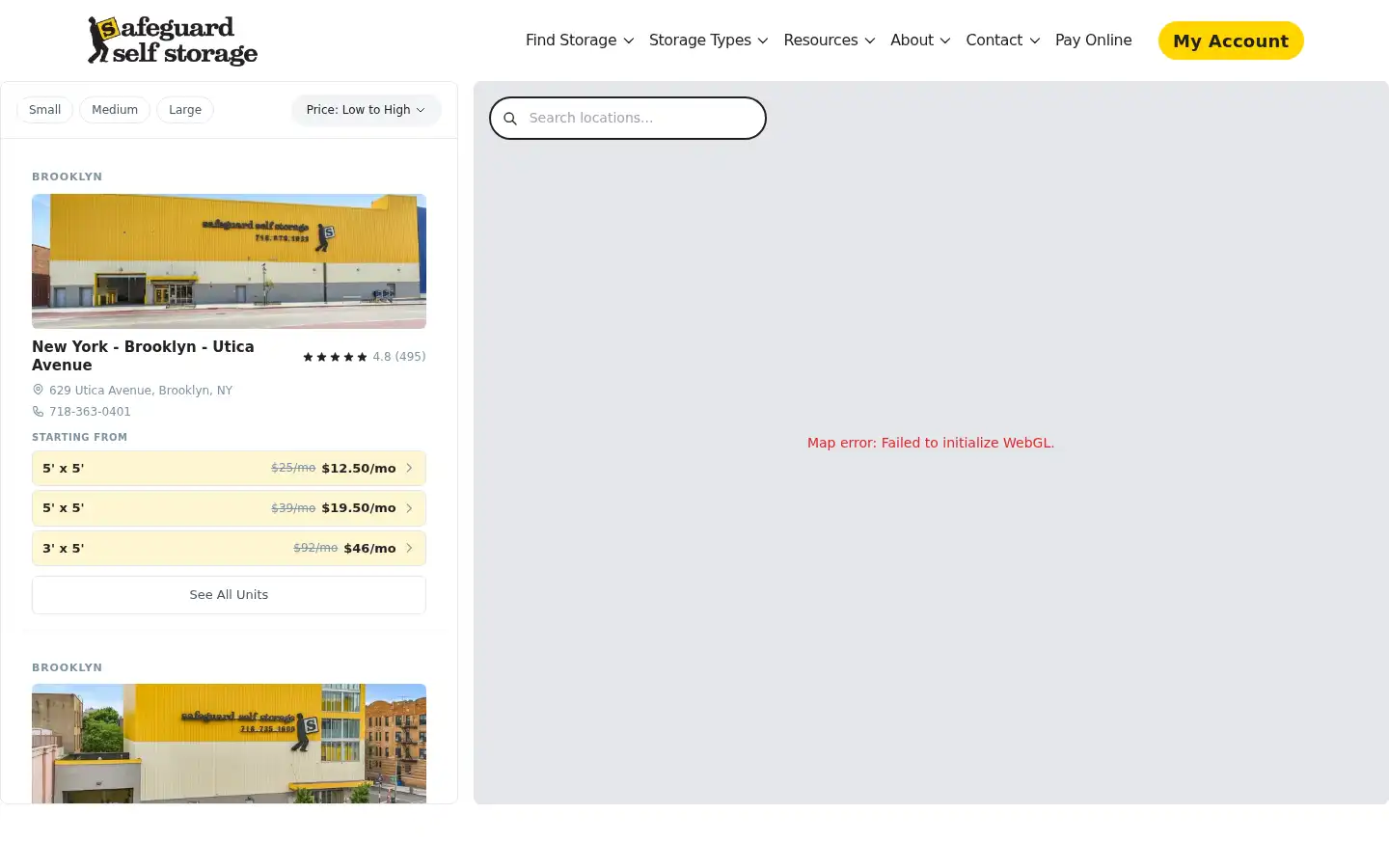1389x868 pixels.
Task: Click the 629 Utica Avenue, Brooklyn, NY address
Action: [141, 391]
